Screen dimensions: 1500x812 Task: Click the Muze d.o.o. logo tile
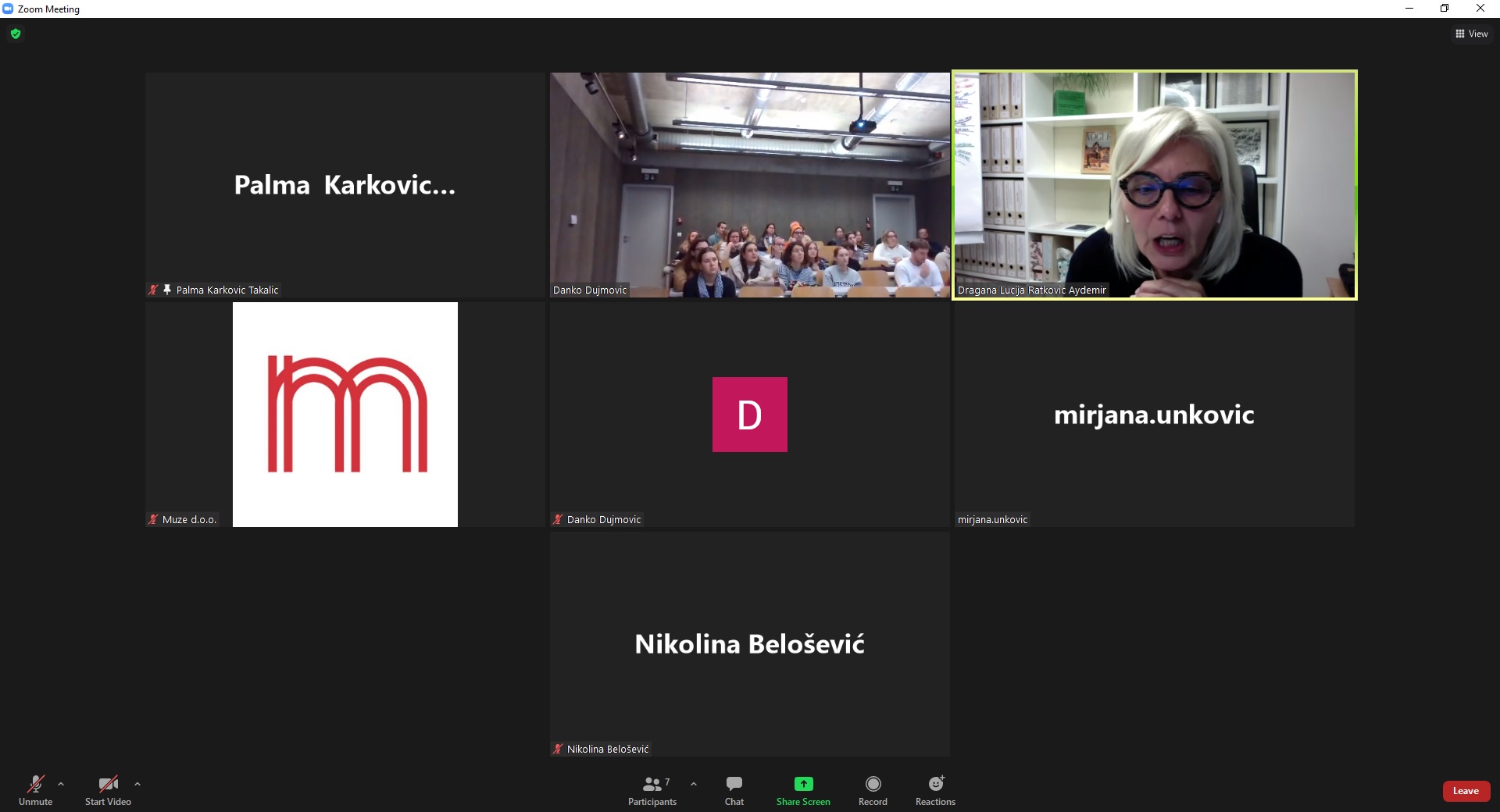click(x=345, y=415)
